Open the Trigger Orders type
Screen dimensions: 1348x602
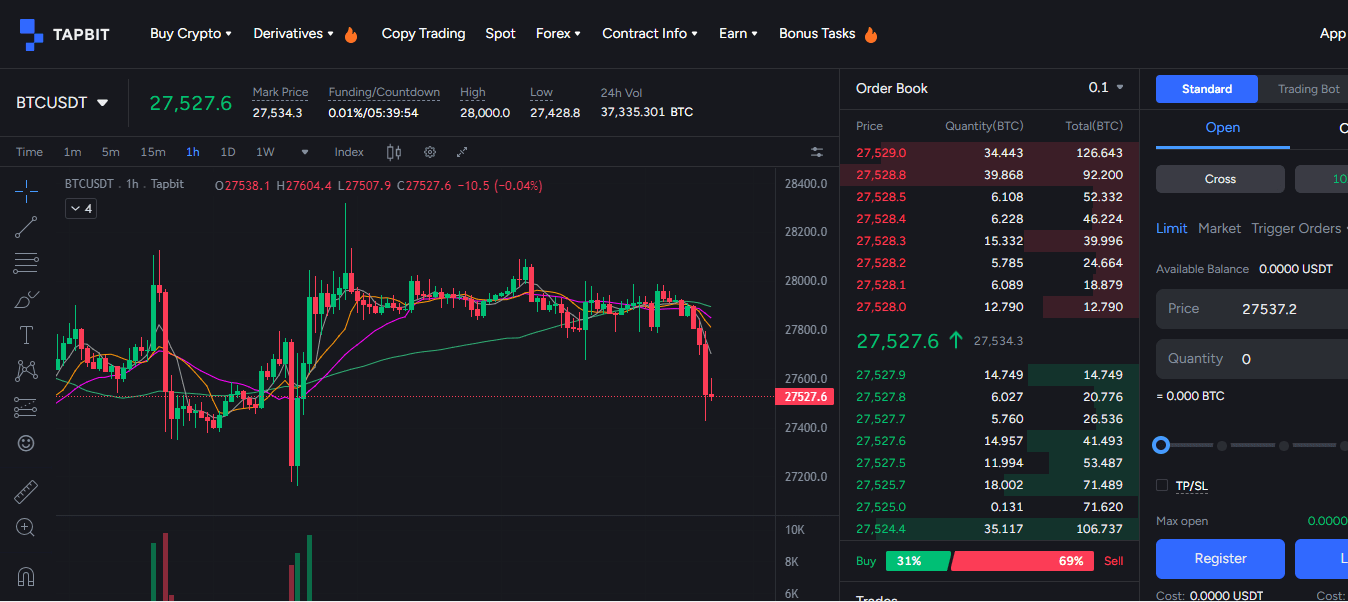1296,228
